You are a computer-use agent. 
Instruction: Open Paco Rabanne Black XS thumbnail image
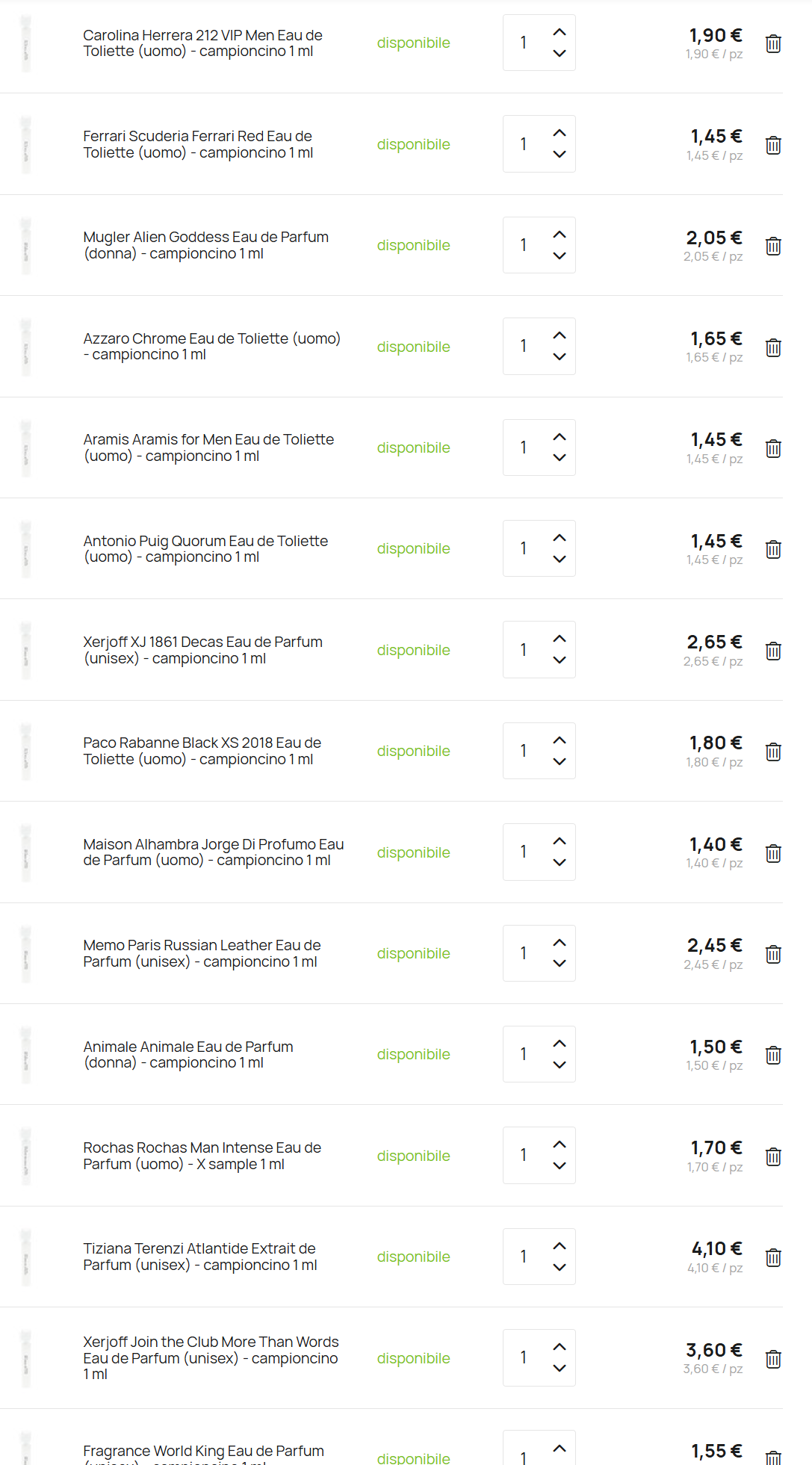click(26, 751)
